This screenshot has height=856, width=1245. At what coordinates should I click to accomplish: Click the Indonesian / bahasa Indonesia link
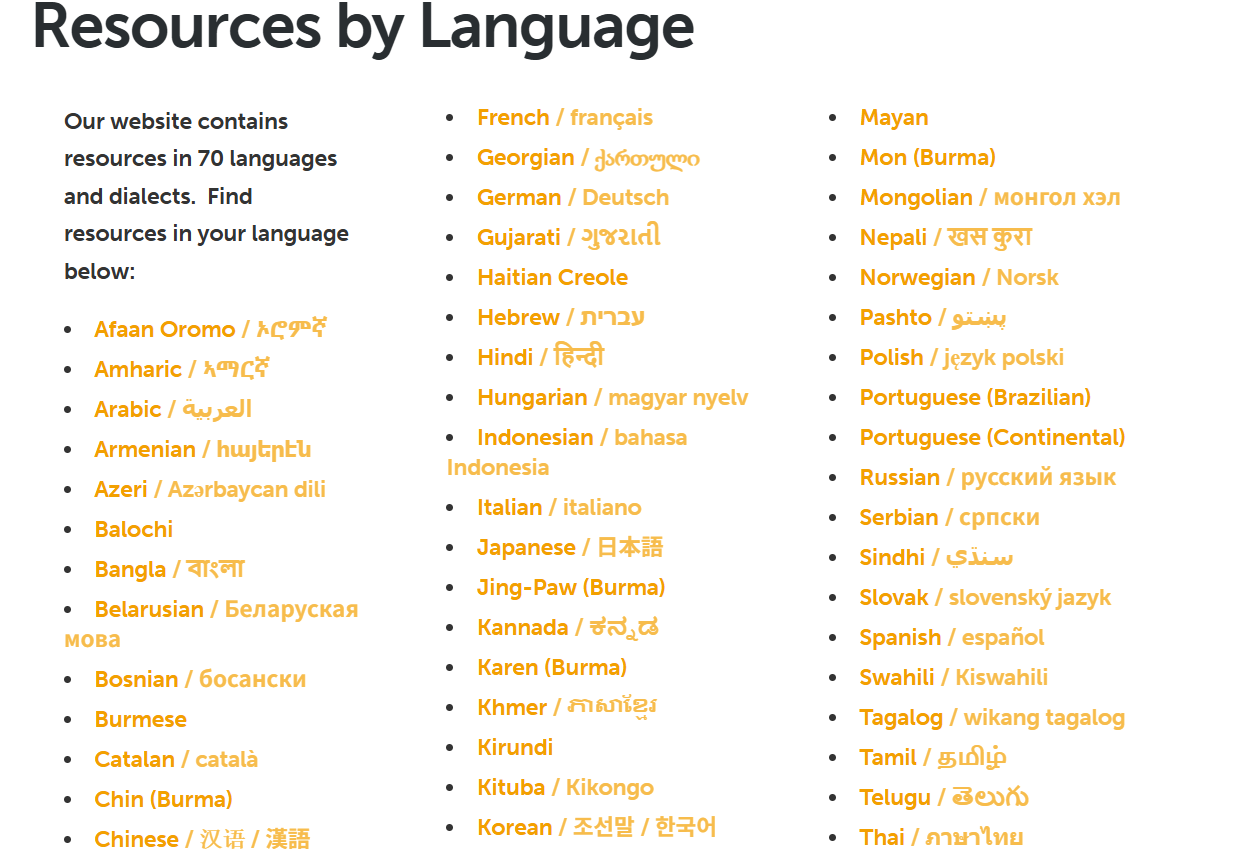[x=567, y=452]
